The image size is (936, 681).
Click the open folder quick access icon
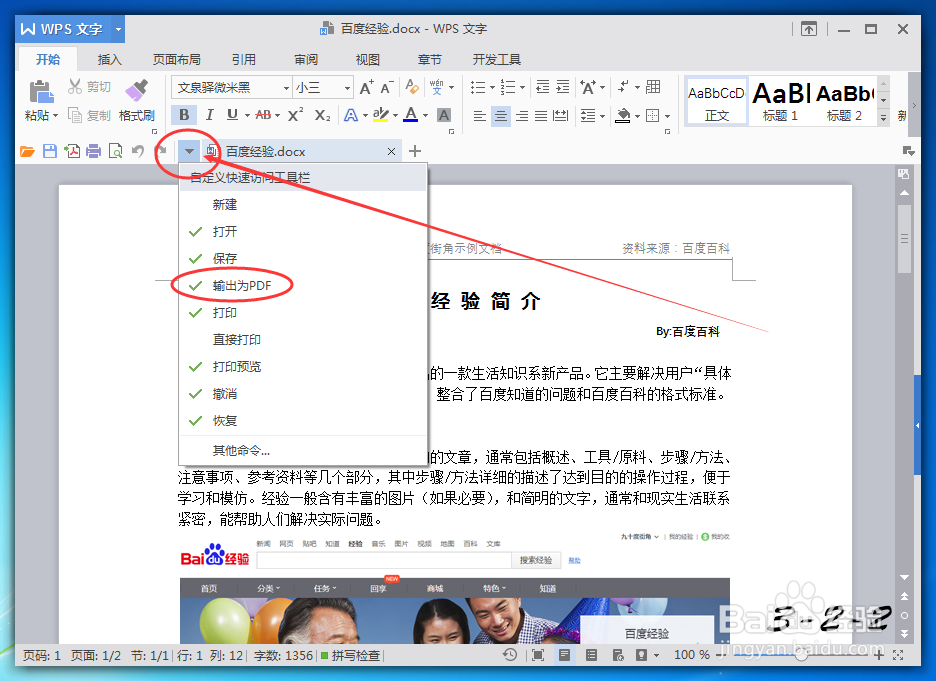tap(27, 152)
